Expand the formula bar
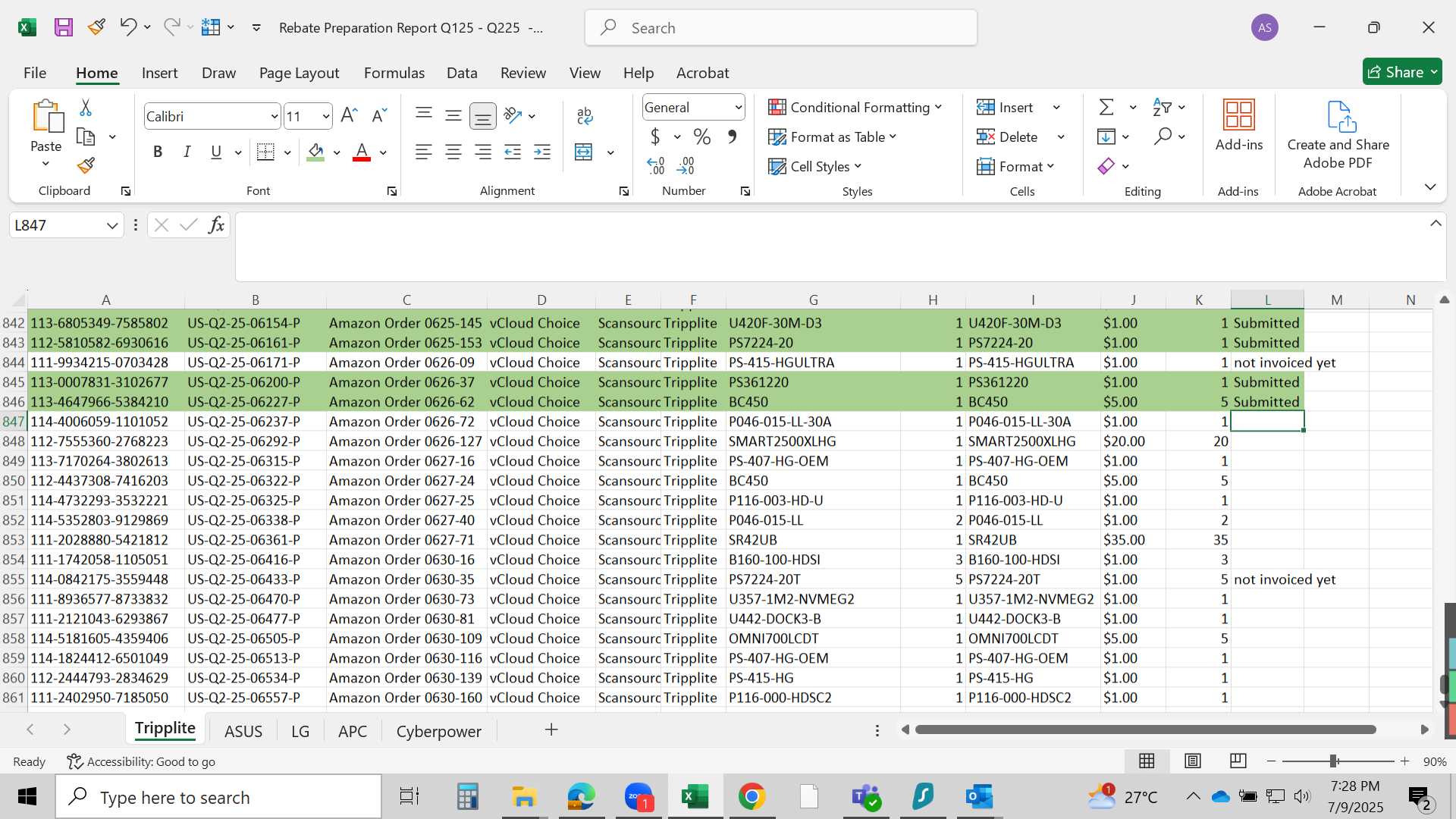 tap(1436, 223)
